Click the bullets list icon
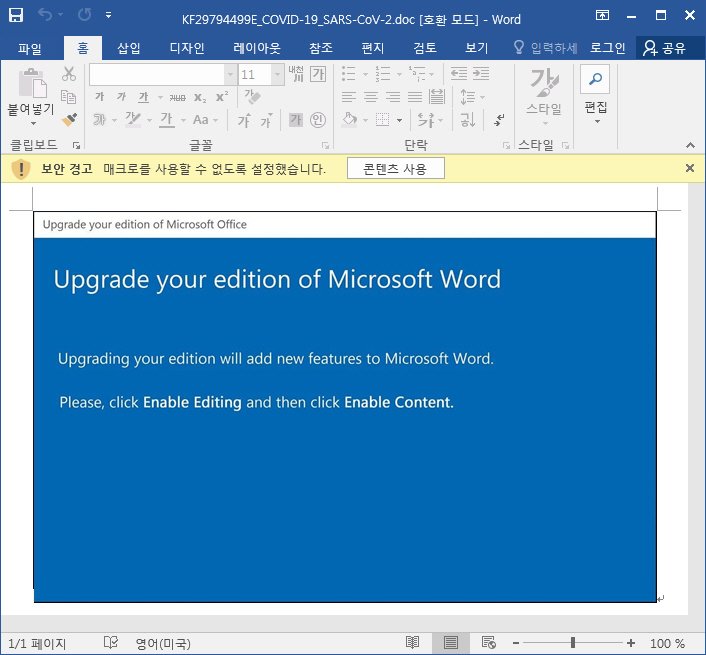Image resolution: width=706 pixels, height=655 pixels. point(349,74)
